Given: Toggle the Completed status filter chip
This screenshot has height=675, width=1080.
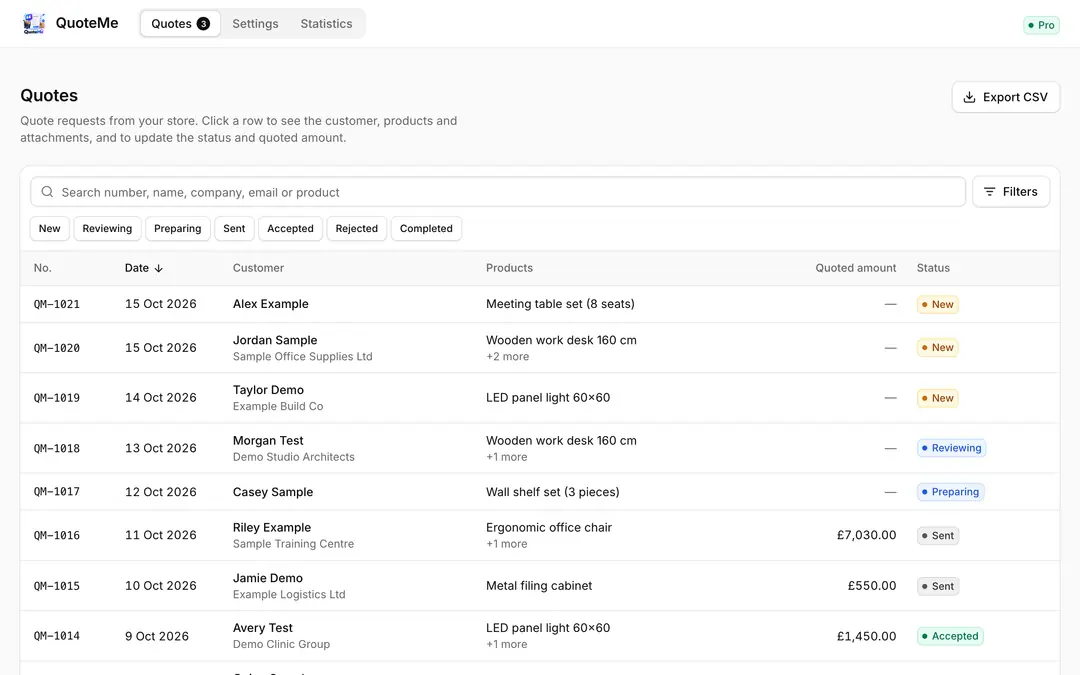Looking at the screenshot, I should [426, 229].
